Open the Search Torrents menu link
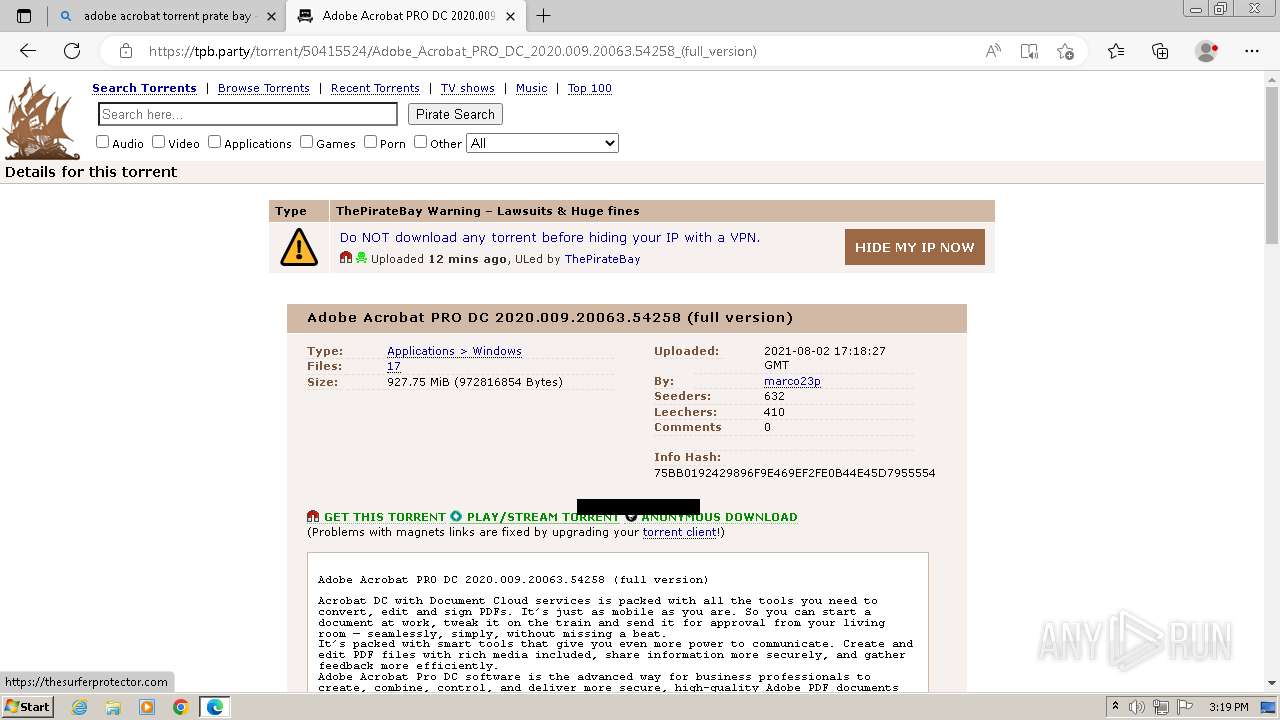This screenshot has width=1280, height=720. coord(144,88)
